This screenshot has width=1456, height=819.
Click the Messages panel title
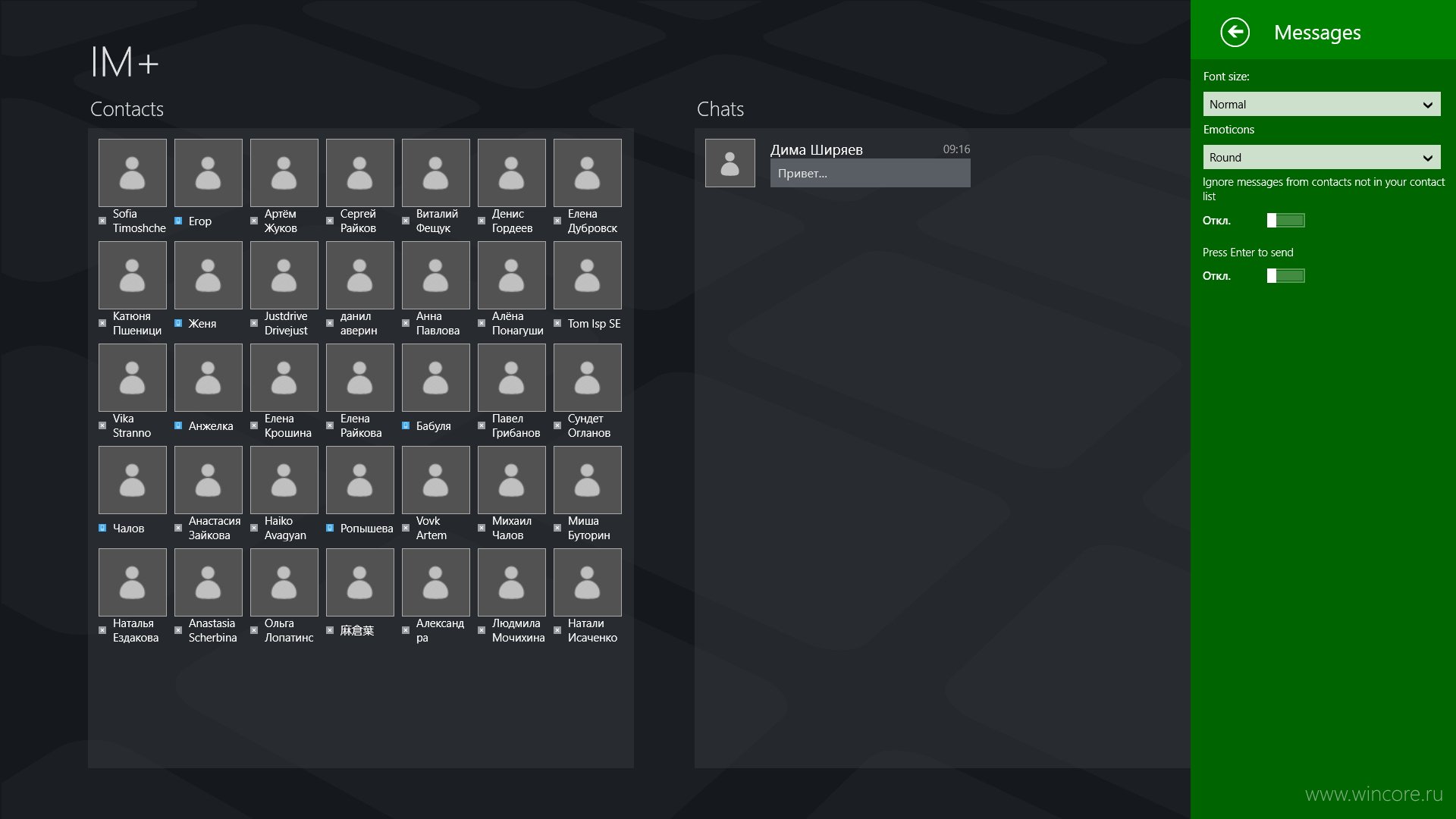(1317, 33)
